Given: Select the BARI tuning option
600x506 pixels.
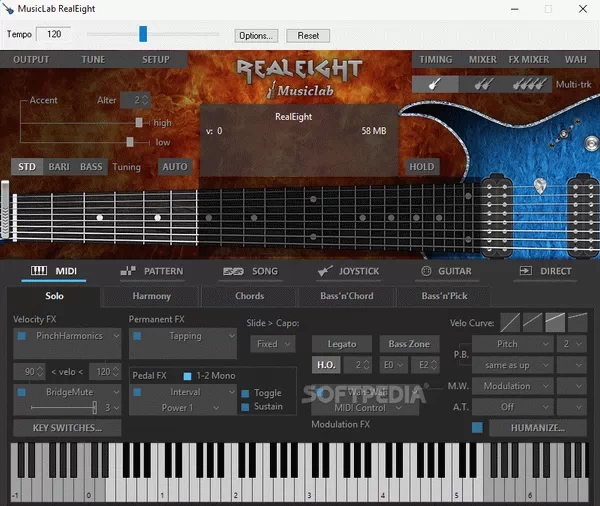Looking at the screenshot, I should click(59, 167).
